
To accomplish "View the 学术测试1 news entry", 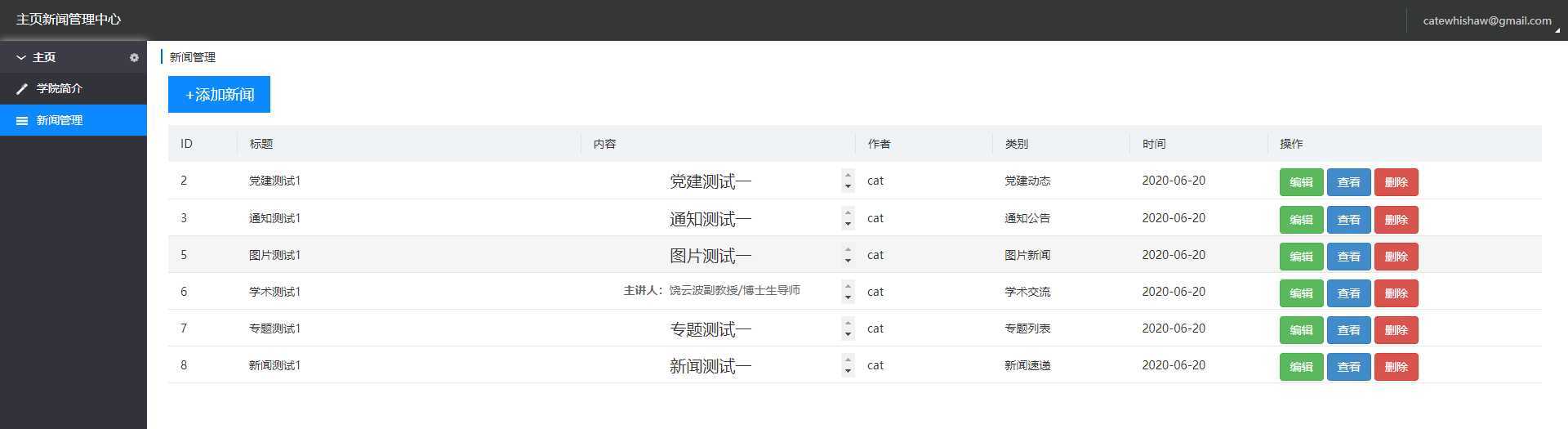I will pyautogui.click(x=1348, y=293).
